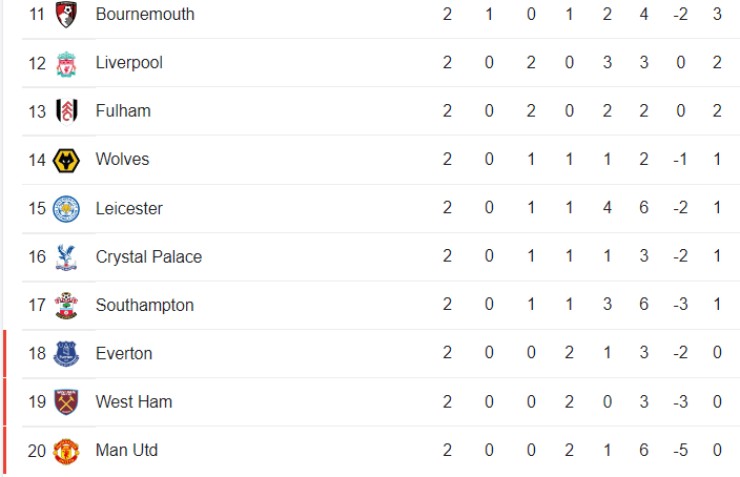Screen dimensions: 740x477
Task: Select the Crystal Palace team name
Action: coord(149,257)
